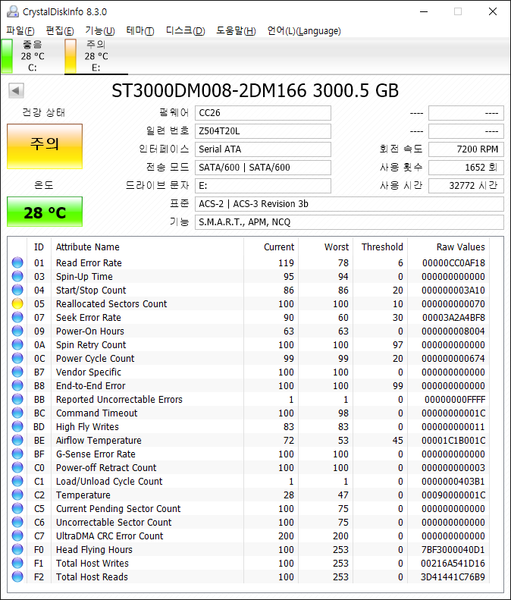This screenshot has height=600, width=511.
Task: Click the SATA/600 transfer mode field
Action: pos(263,168)
